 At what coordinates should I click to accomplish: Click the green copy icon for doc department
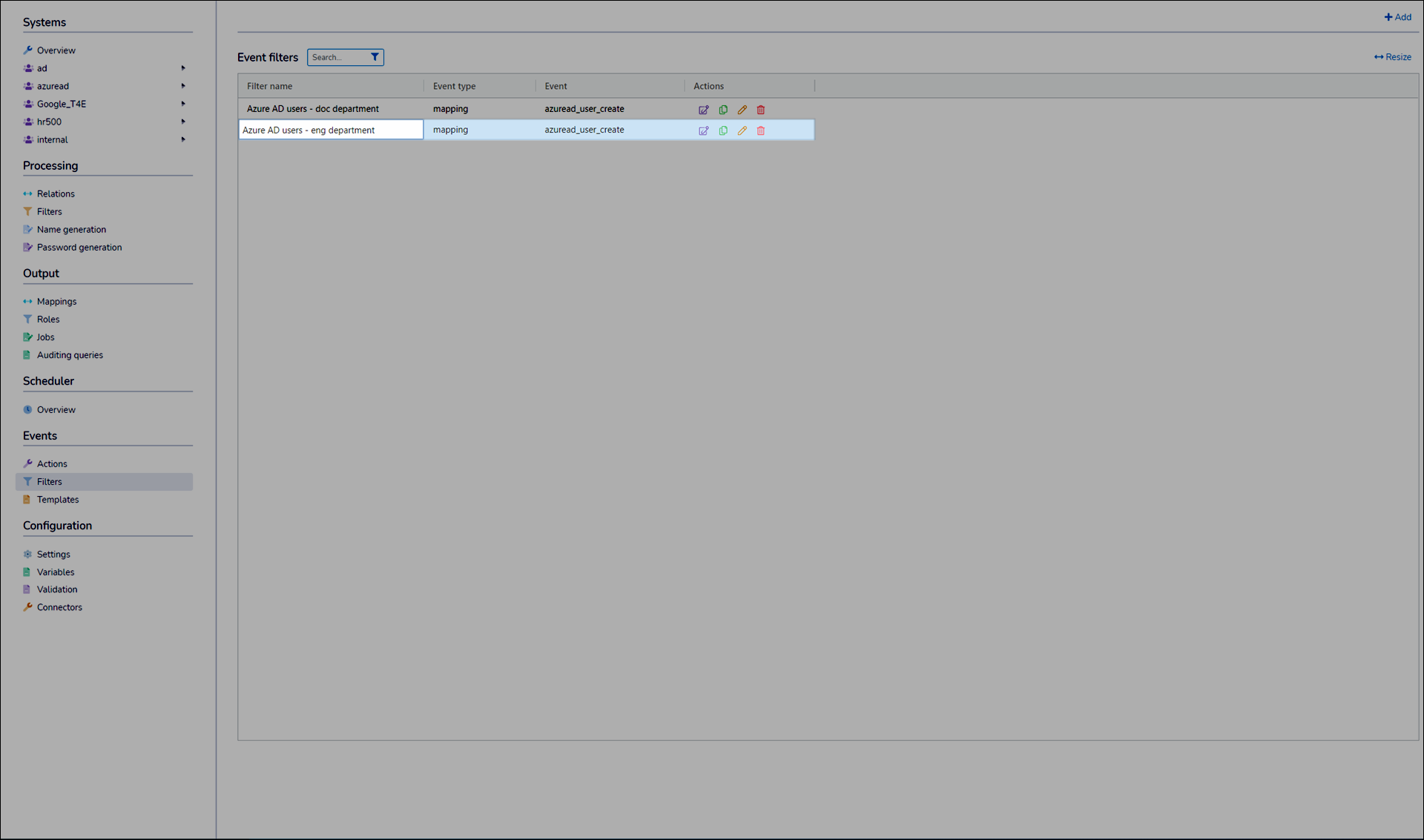tap(723, 110)
